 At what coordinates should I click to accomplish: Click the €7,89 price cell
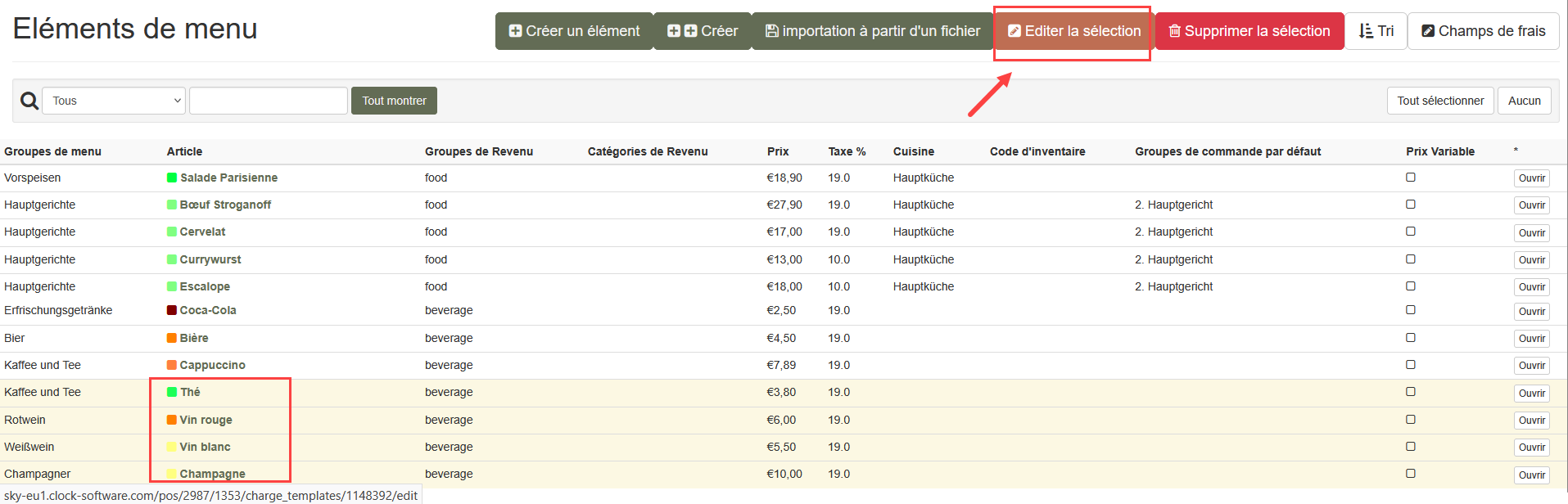pyautogui.click(x=781, y=365)
